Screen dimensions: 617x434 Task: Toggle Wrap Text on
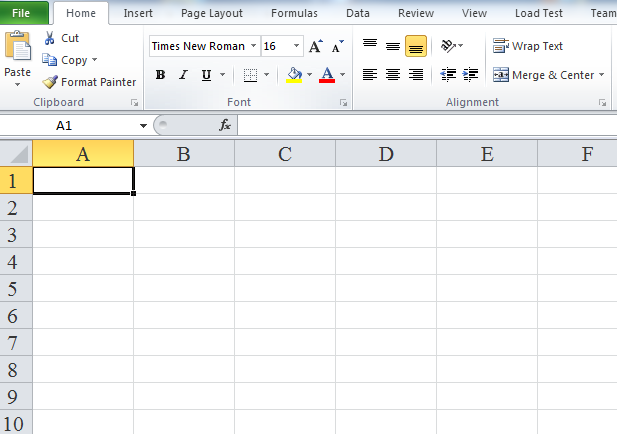(x=528, y=46)
